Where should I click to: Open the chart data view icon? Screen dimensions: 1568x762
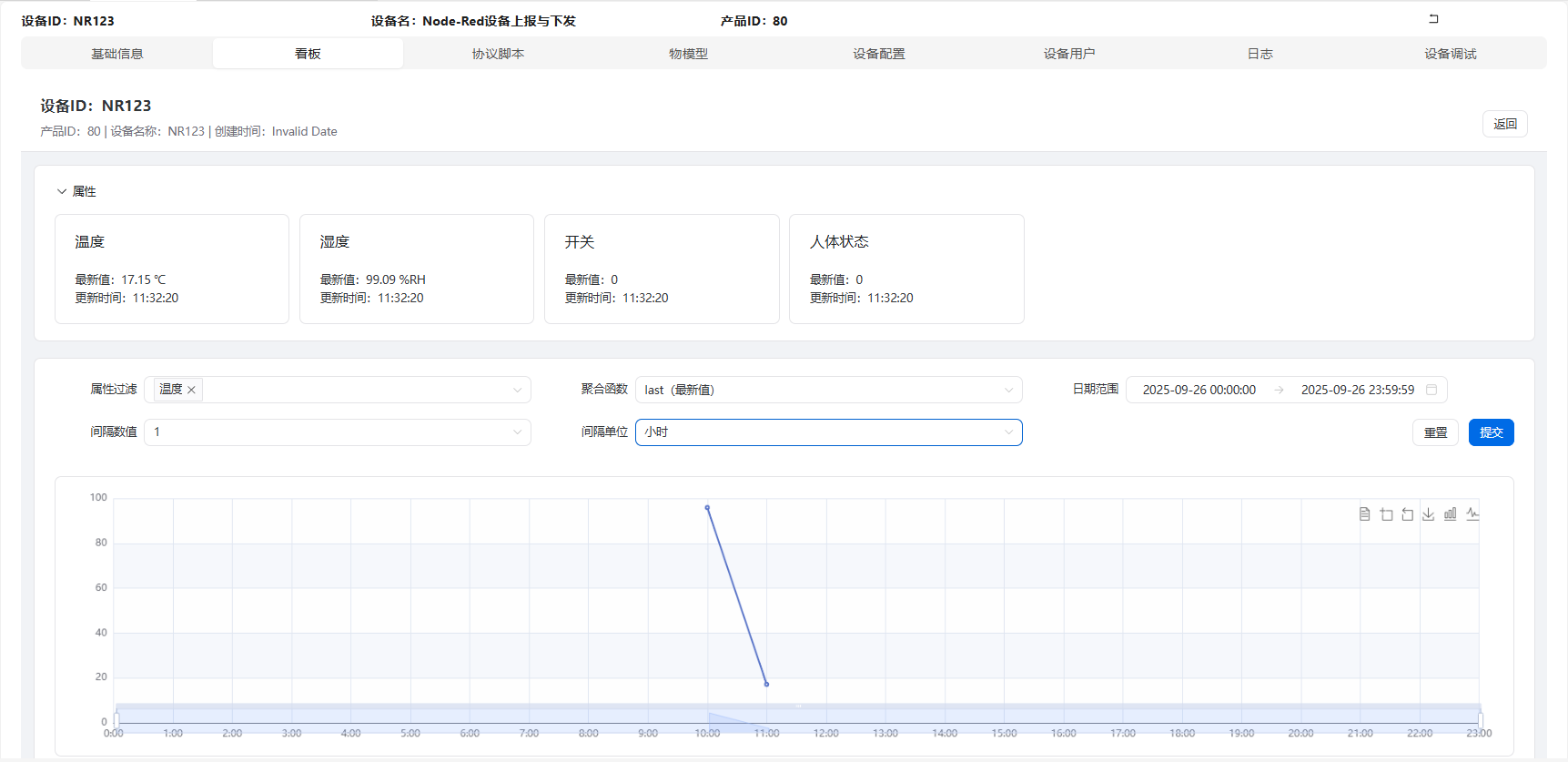point(1364,514)
